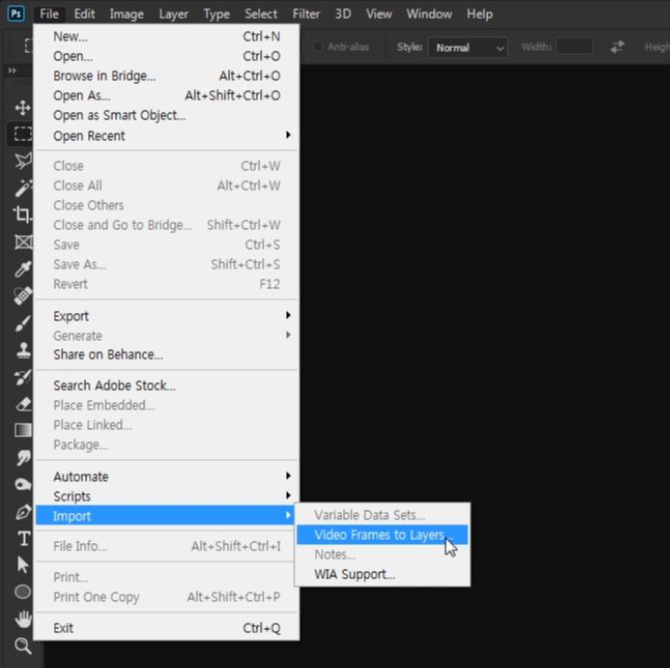Screen dimensions: 670x668
Task: Open the View menu
Action: pyautogui.click(x=379, y=14)
